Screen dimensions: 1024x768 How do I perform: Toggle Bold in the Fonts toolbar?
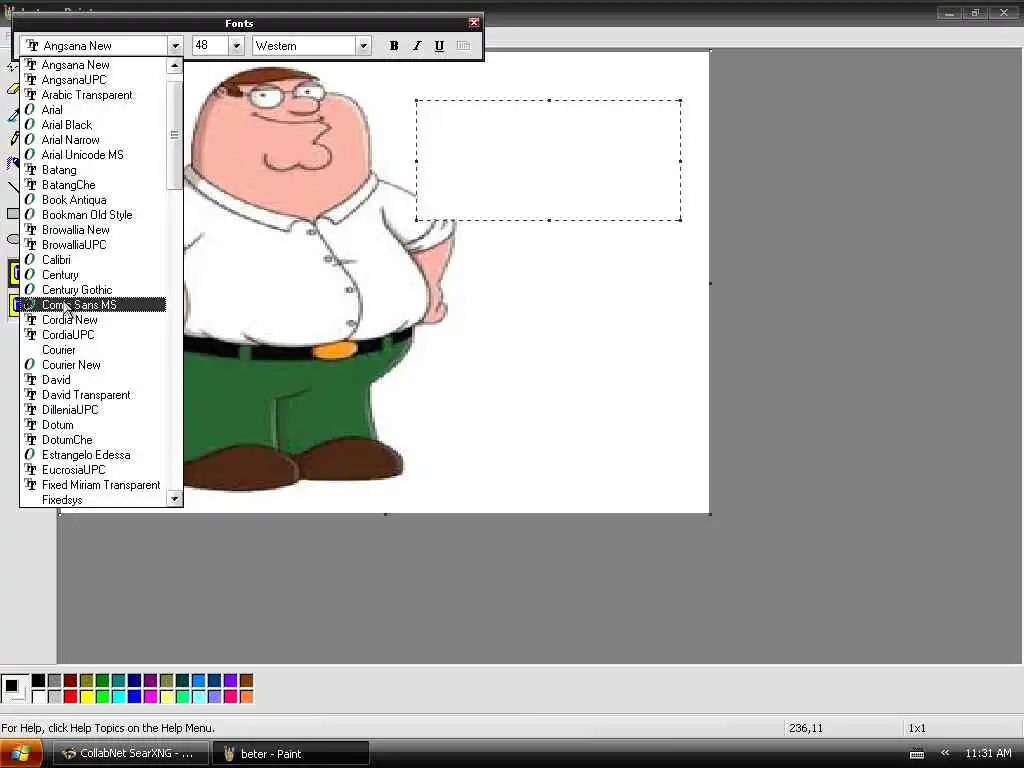(394, 46)
